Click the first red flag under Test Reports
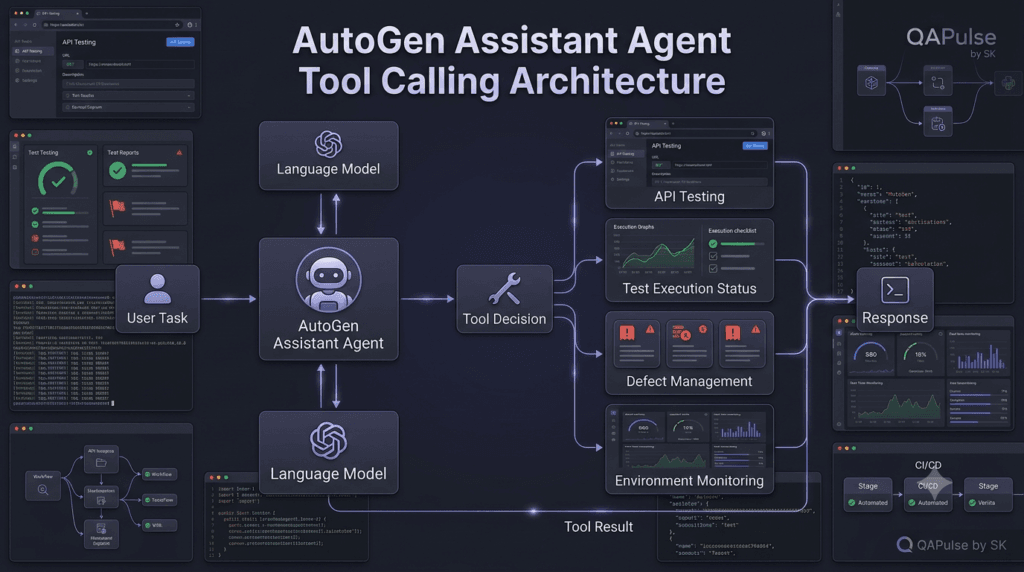Image resolution: width=1024 pixels, height=572 pixels. click(x=117, y=208)
